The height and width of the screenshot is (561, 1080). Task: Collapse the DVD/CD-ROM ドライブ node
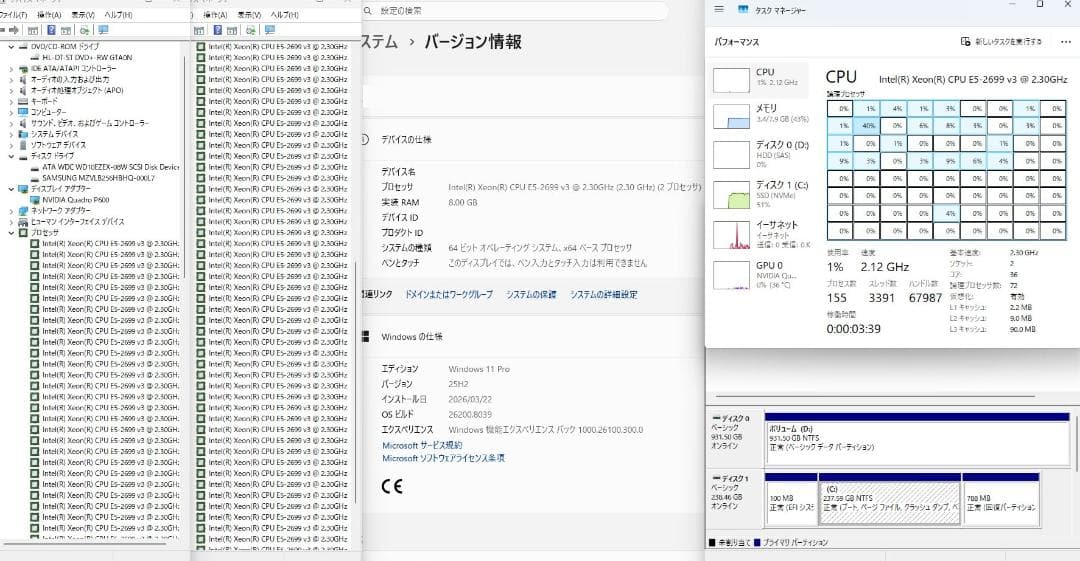11,47
